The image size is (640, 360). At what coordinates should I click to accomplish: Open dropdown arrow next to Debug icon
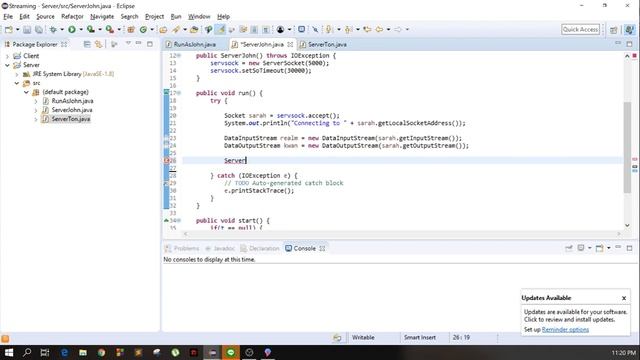click(62, 29)
